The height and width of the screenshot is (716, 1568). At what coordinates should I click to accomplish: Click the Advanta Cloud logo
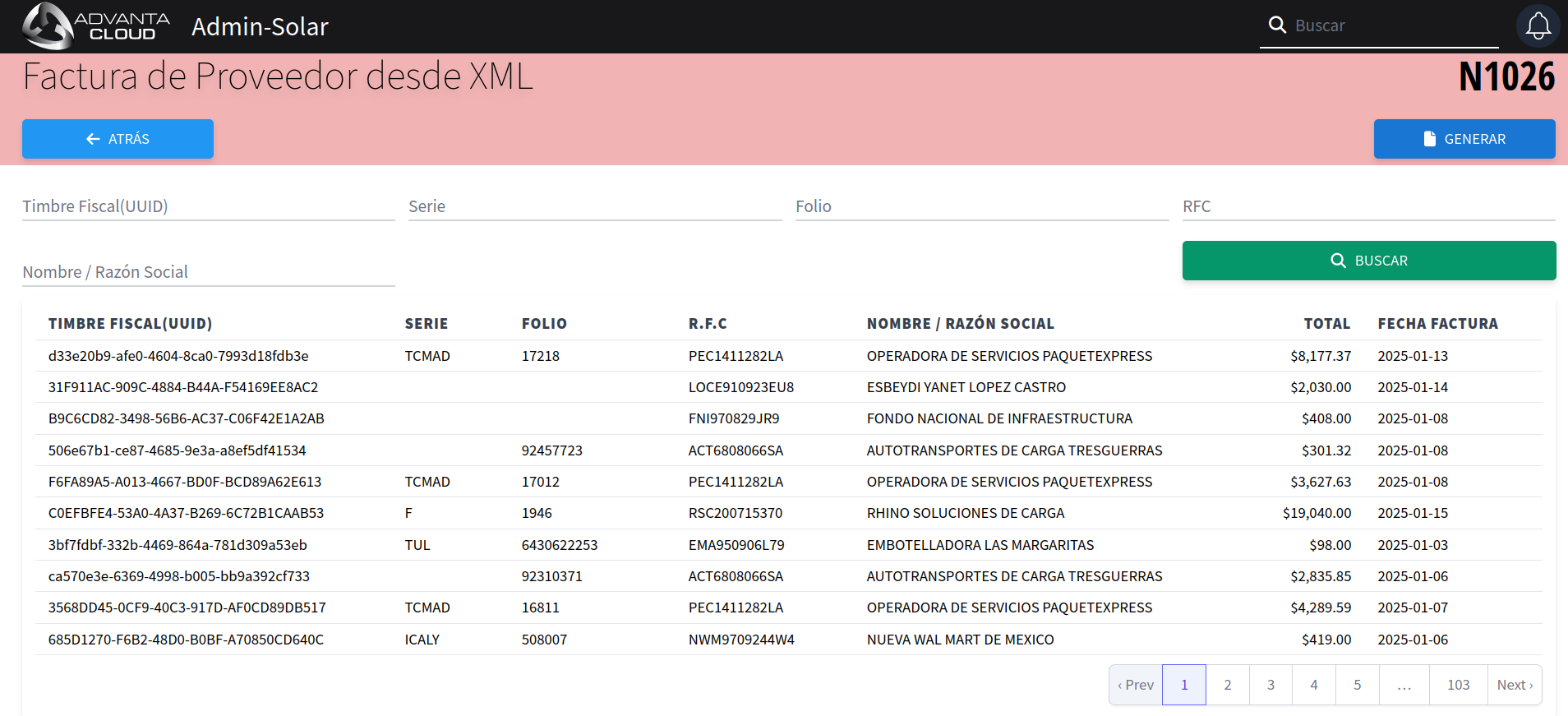coord(96,26)
